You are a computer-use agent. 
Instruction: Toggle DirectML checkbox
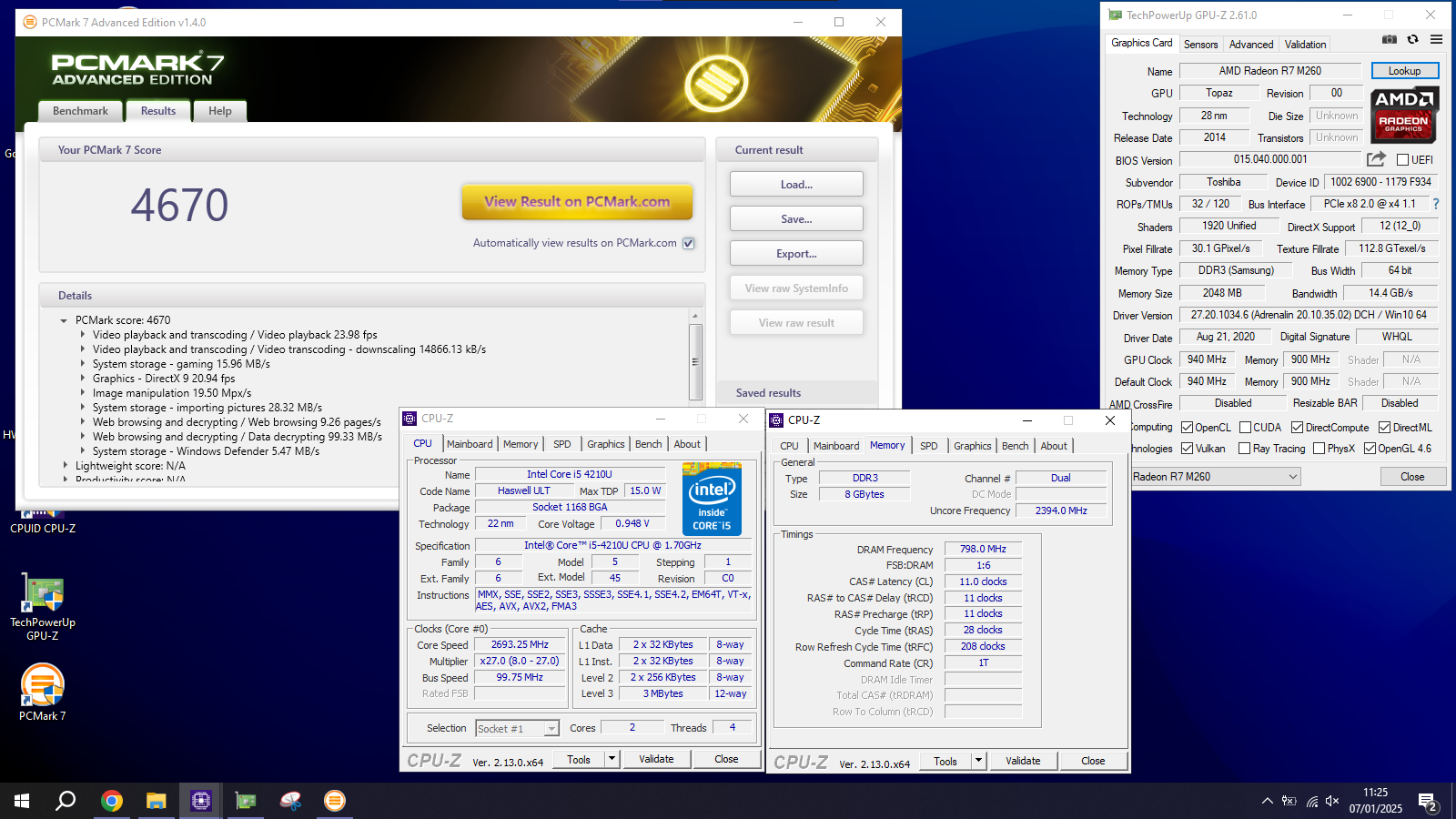pyautogui.click(x=1384, y=428)
